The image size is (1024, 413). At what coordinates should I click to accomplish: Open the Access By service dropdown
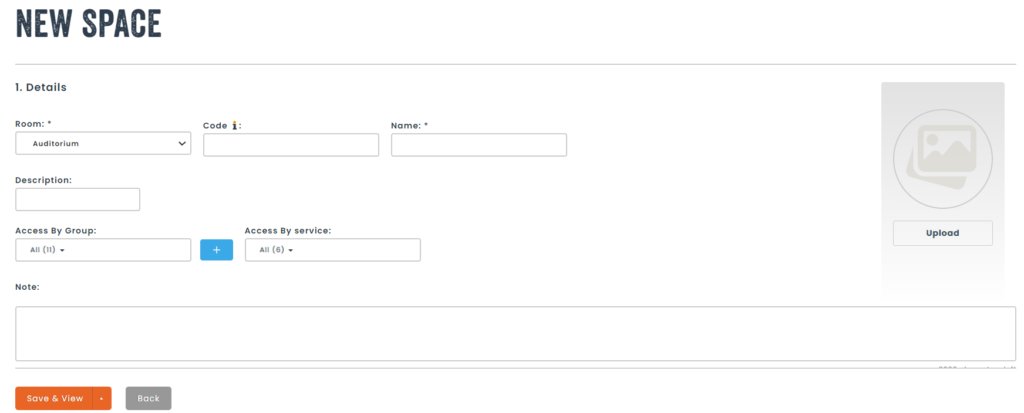click(332, 250)
